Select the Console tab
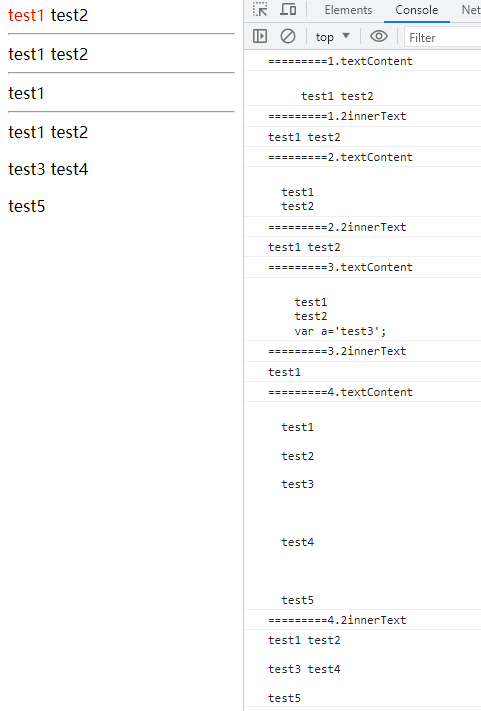The width and height of the screenshot is (481, 711). pos(417,10)
